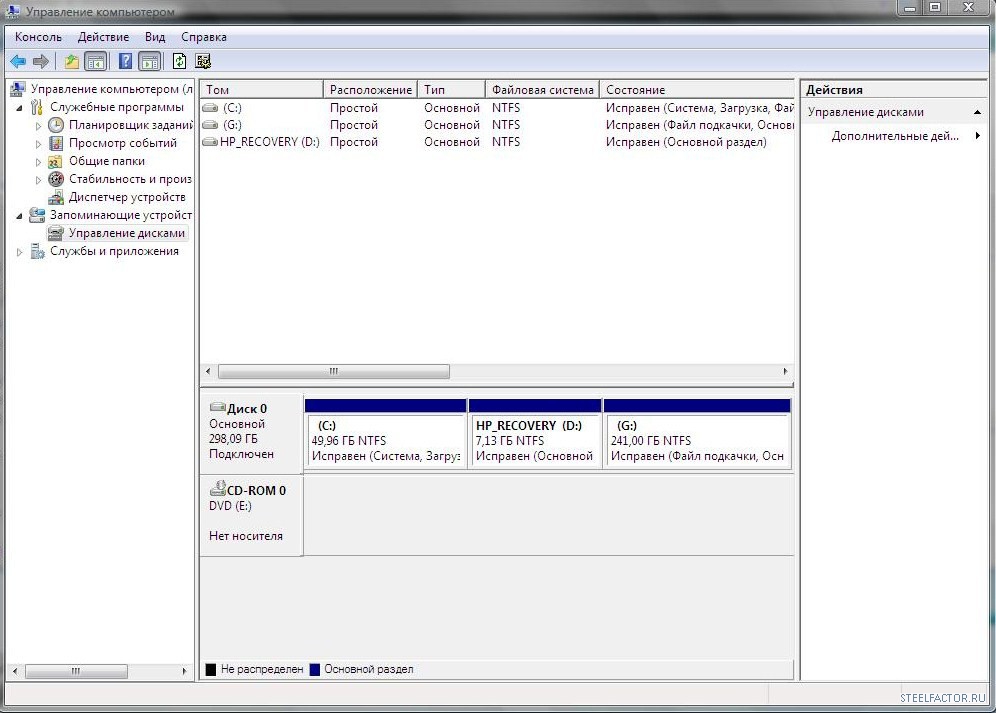Image resolution: width=996 pixels, height=713 pixels.
Task: Click the Диск 0 disk icon
Action: coord(218,408)
